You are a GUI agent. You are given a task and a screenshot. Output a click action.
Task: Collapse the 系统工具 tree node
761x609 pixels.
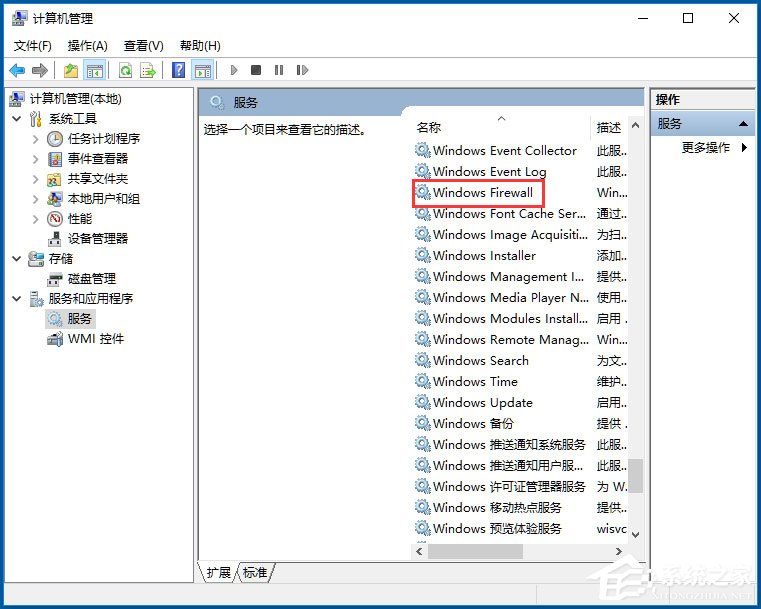click(x=17, y=118)
